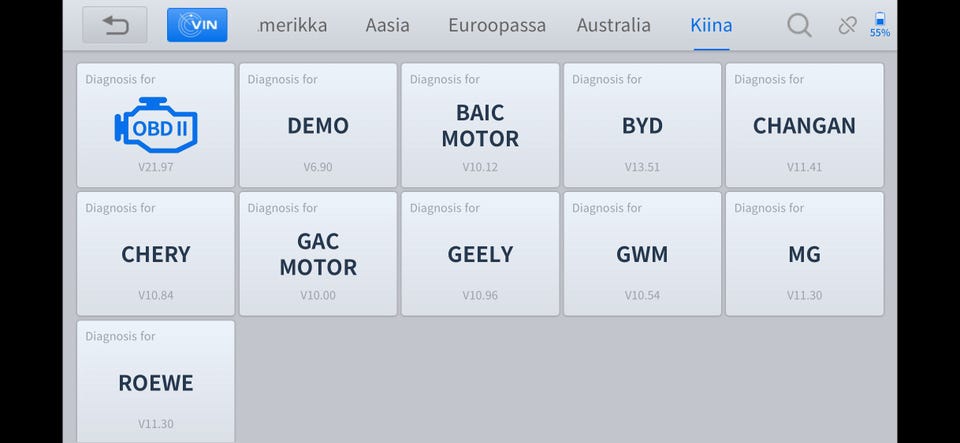Screen dimensions: 960x443
Task: Open the DEMO diagnosis tile
Action: coord(318,125)
